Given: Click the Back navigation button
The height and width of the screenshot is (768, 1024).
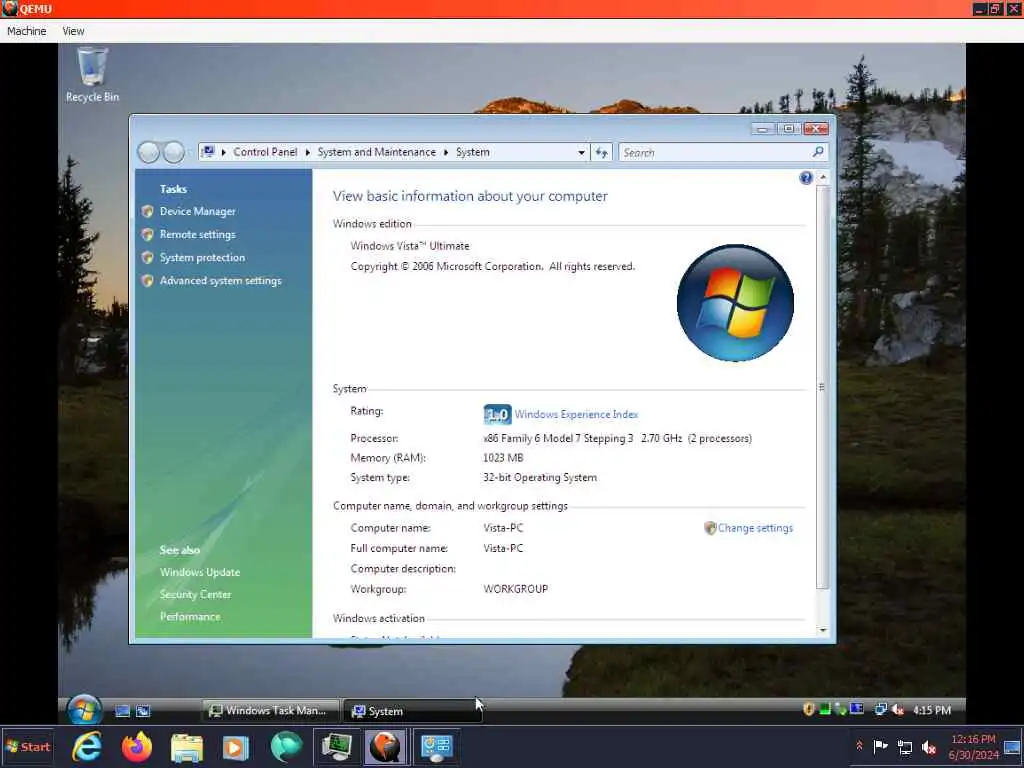Looking at the screenshot, I should pos(149,152).
